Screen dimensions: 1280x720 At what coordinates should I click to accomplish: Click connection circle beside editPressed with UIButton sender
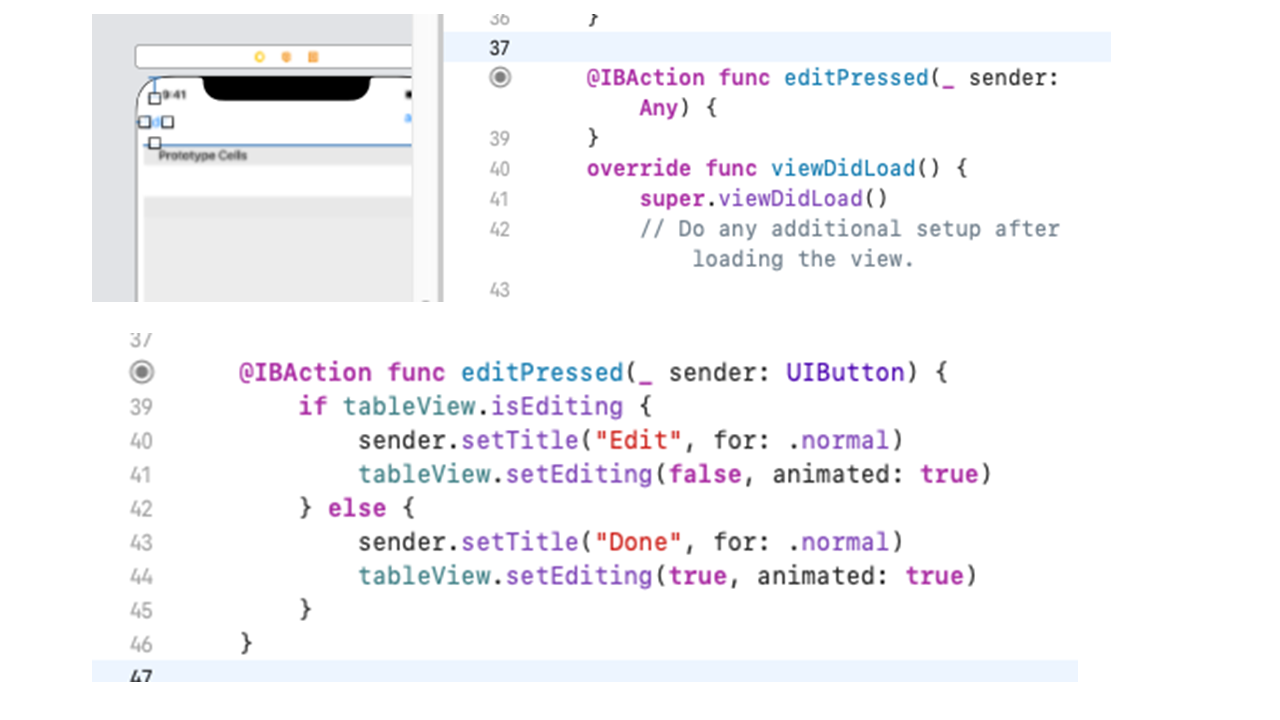142,372
